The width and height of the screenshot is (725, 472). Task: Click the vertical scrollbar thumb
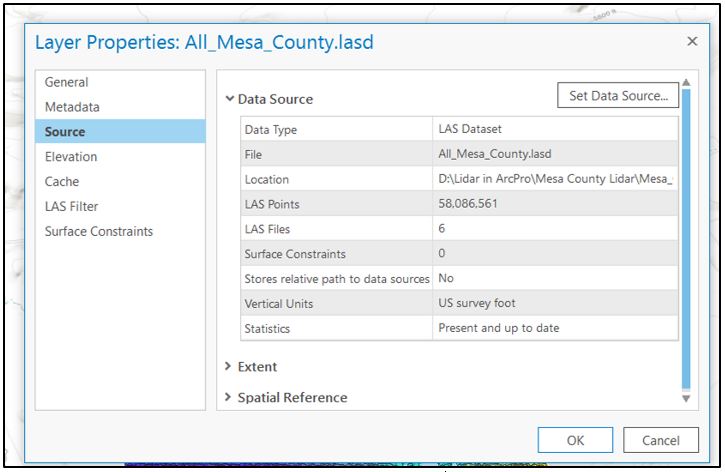coord(686,239)
